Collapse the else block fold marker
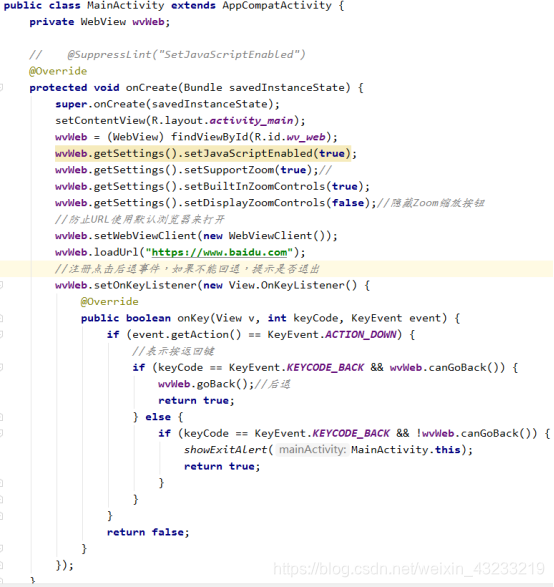554x587 pixels. point(1,417)
